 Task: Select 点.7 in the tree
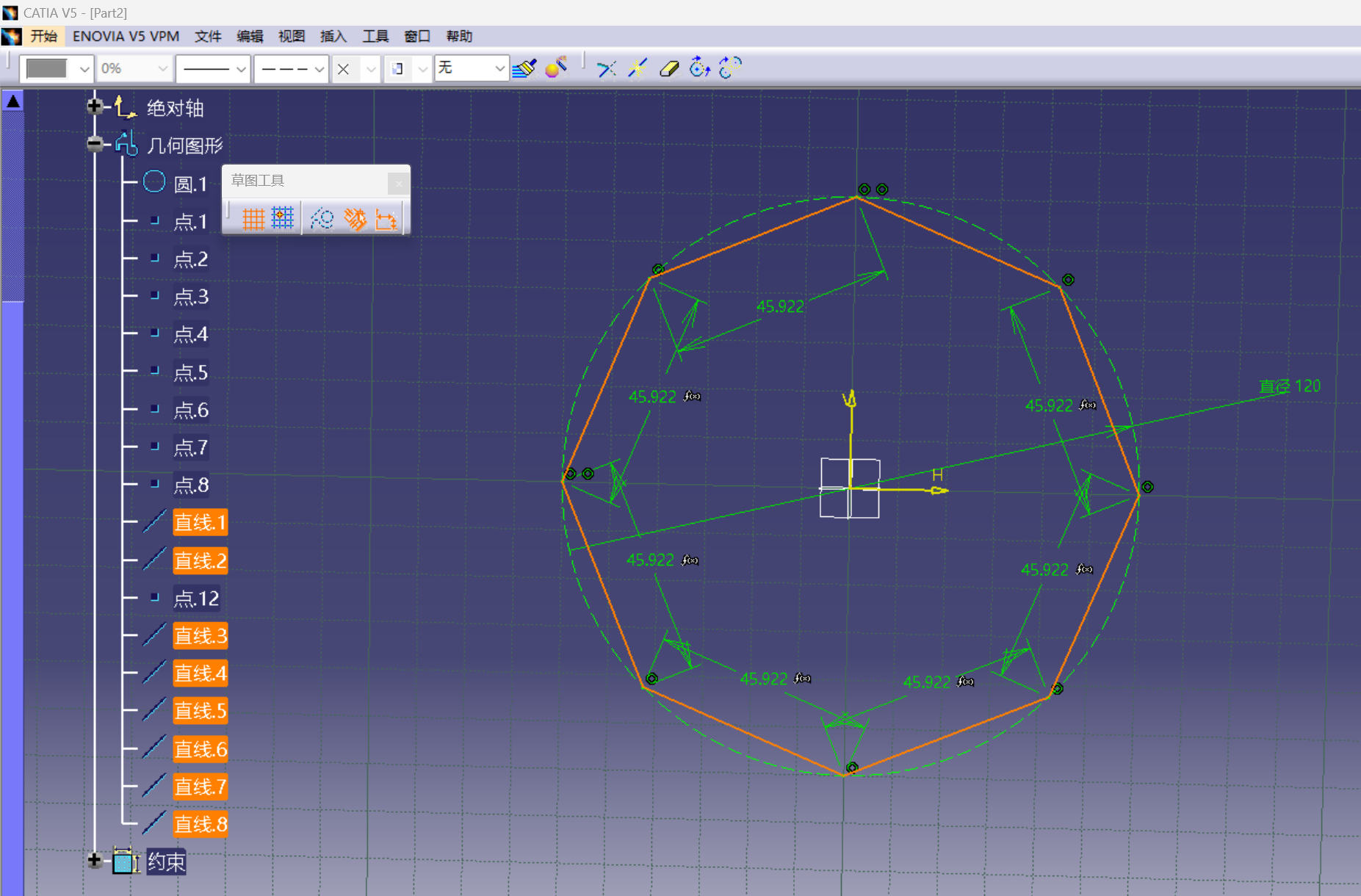[x=191, y=447]
